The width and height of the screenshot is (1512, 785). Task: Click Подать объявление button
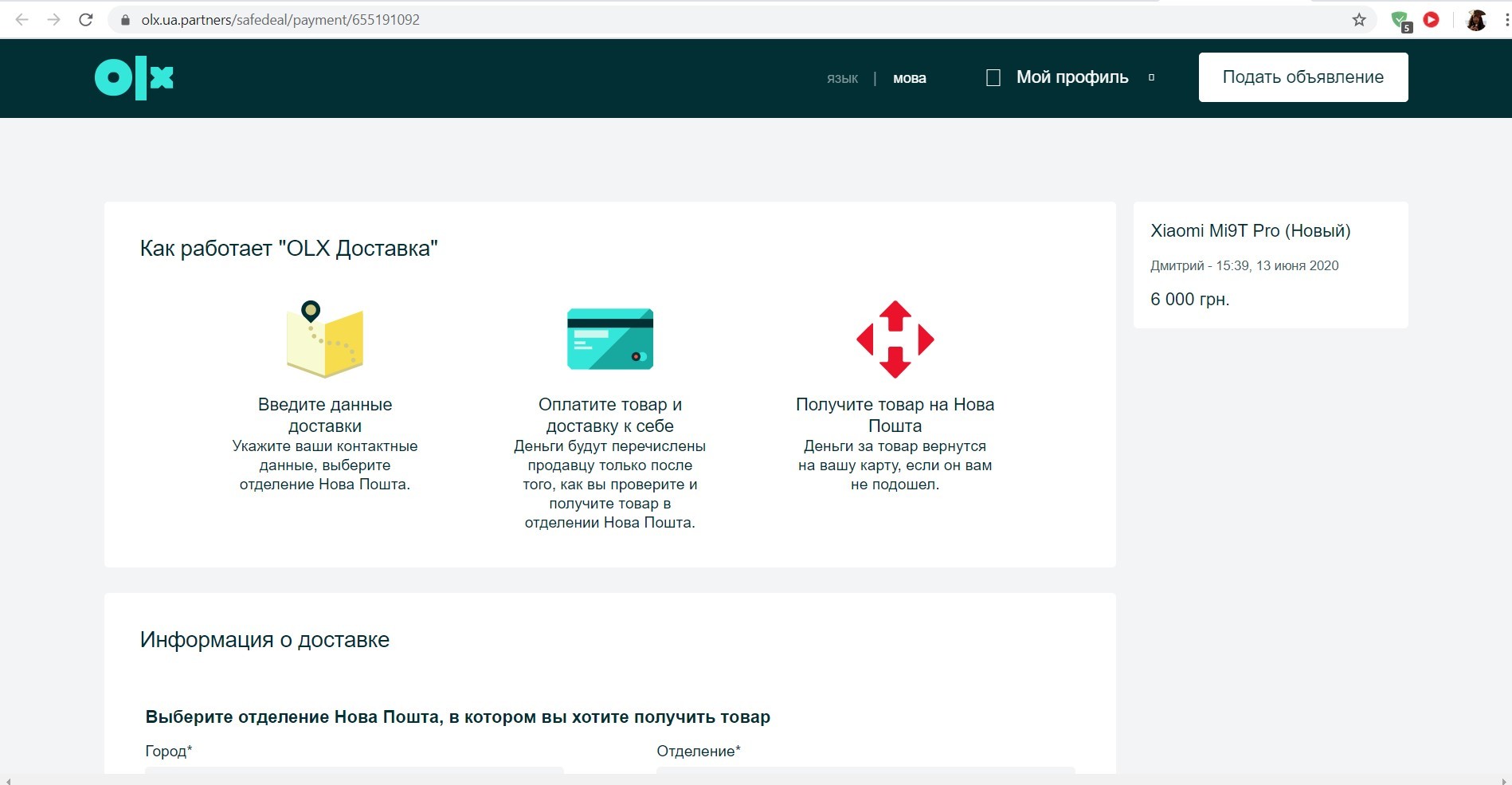click(x=1303, y=77)
